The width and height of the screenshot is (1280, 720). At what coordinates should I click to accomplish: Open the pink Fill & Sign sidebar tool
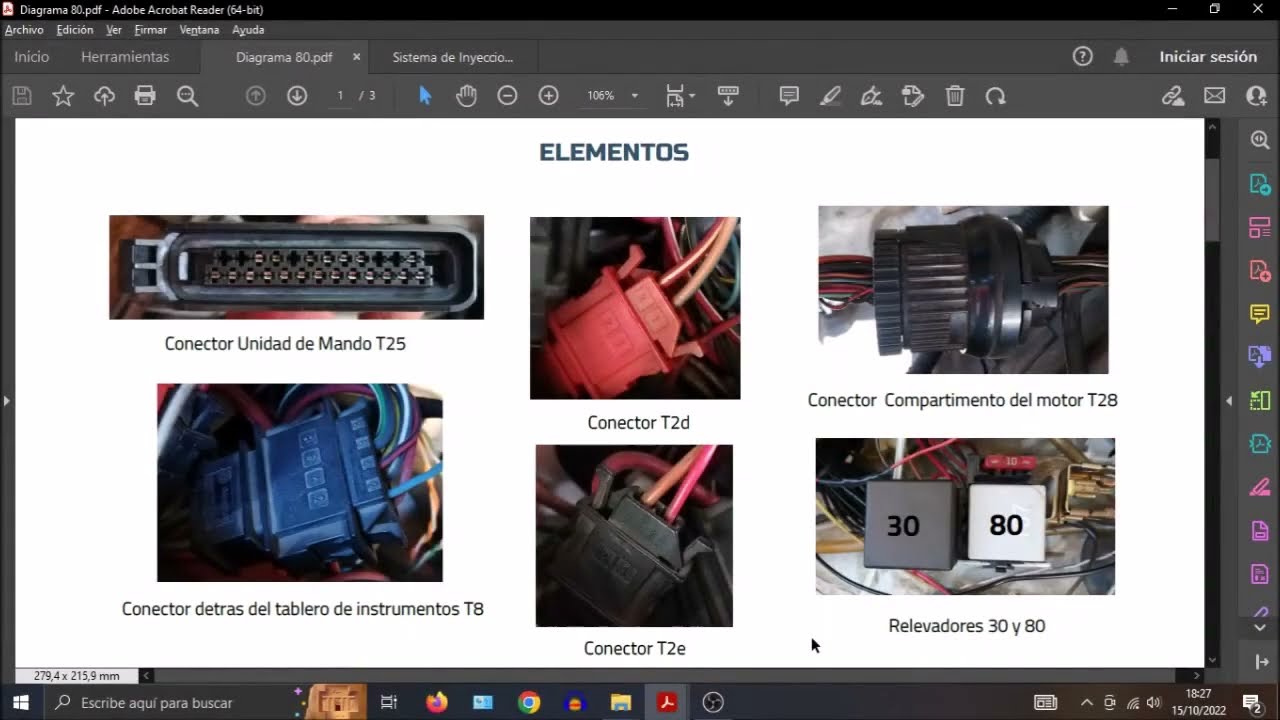[1260, 487]
